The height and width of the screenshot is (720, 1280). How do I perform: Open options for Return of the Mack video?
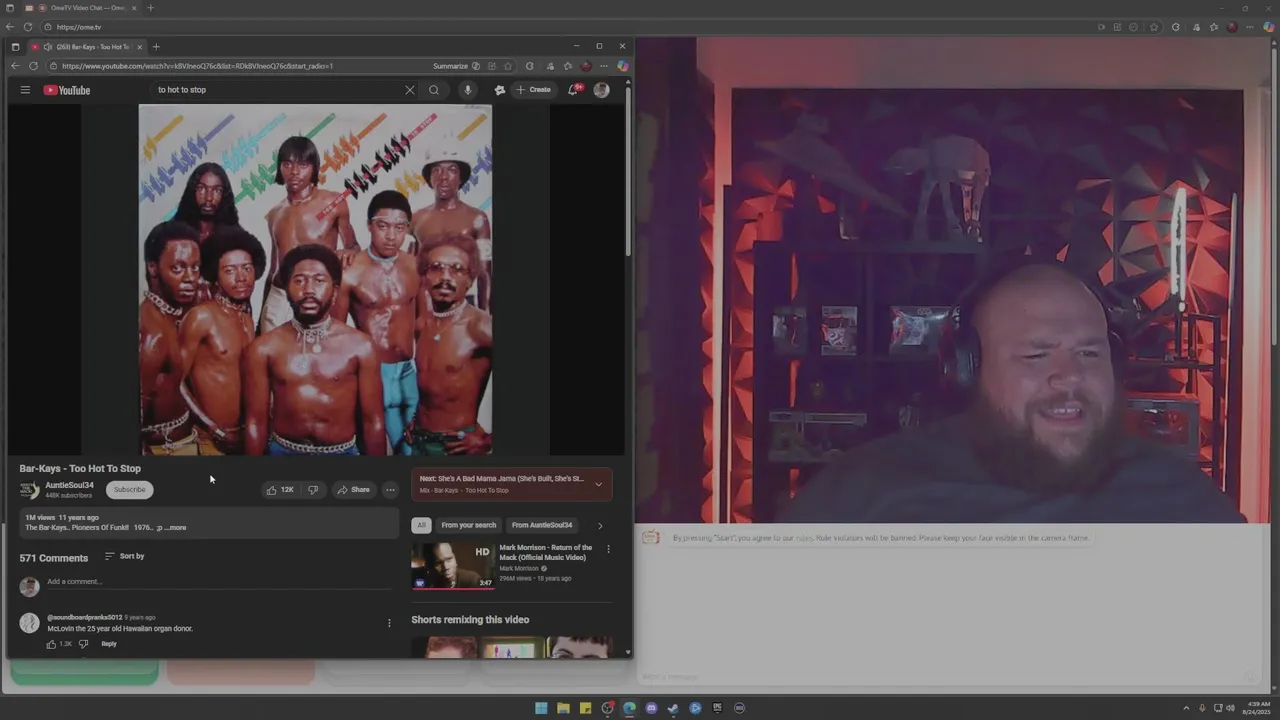[608, 549]
